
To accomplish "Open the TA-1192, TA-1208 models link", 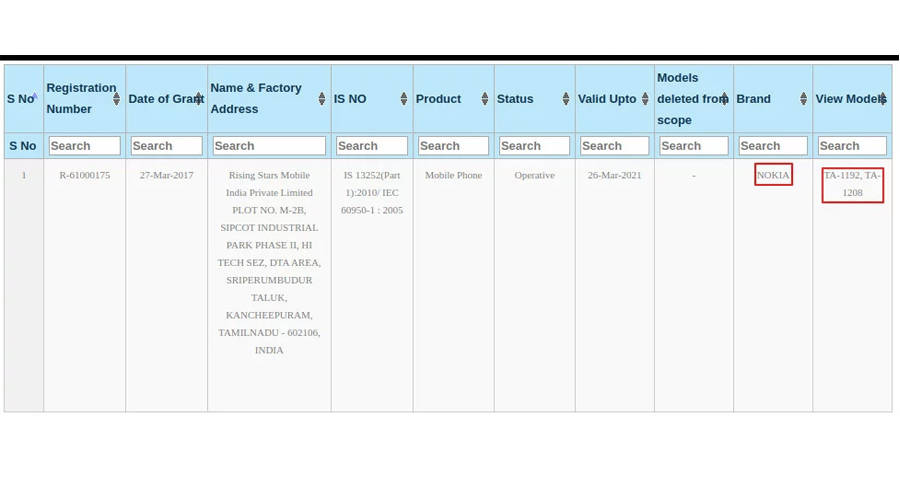I will point(852,184).
